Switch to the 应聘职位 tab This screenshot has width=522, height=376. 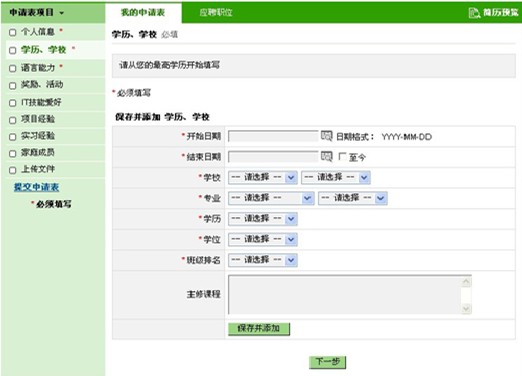tap(216, 13)
